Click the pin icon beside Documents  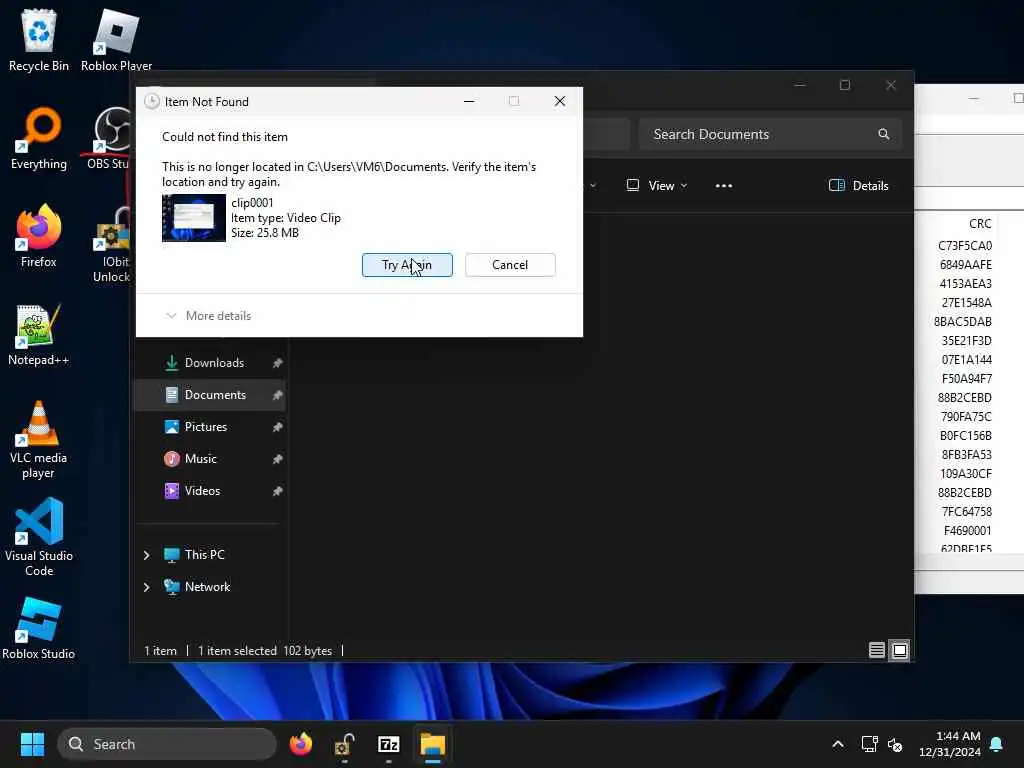pyautogui.click(x=277, y=395)
